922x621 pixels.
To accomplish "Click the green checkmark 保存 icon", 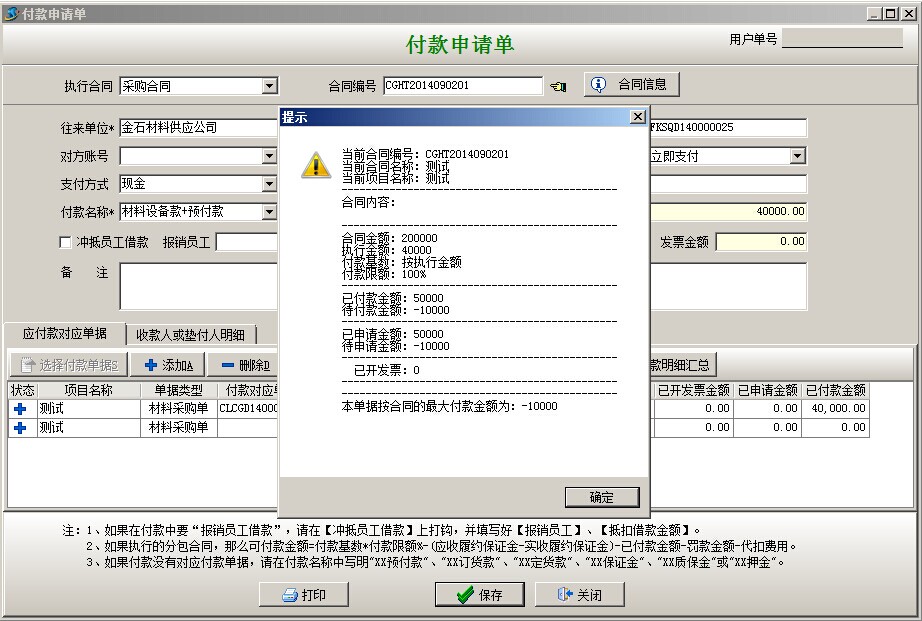I will 464,595.
